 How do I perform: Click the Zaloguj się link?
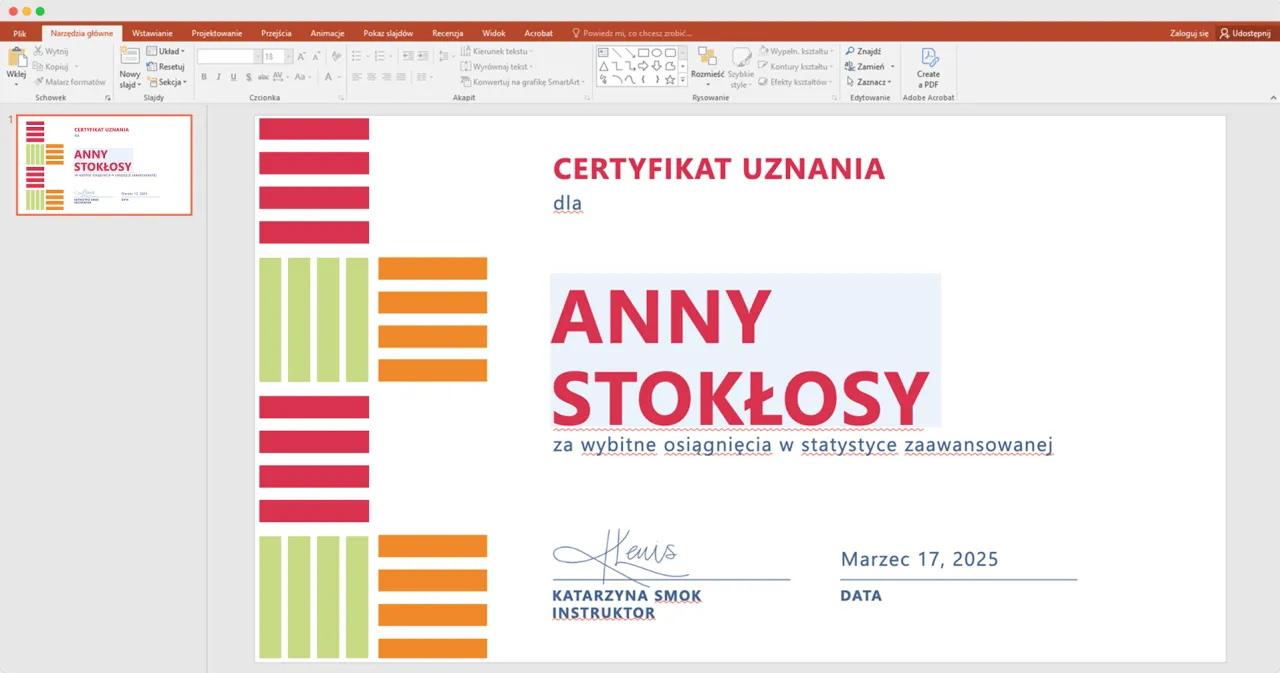[1188, 33]
